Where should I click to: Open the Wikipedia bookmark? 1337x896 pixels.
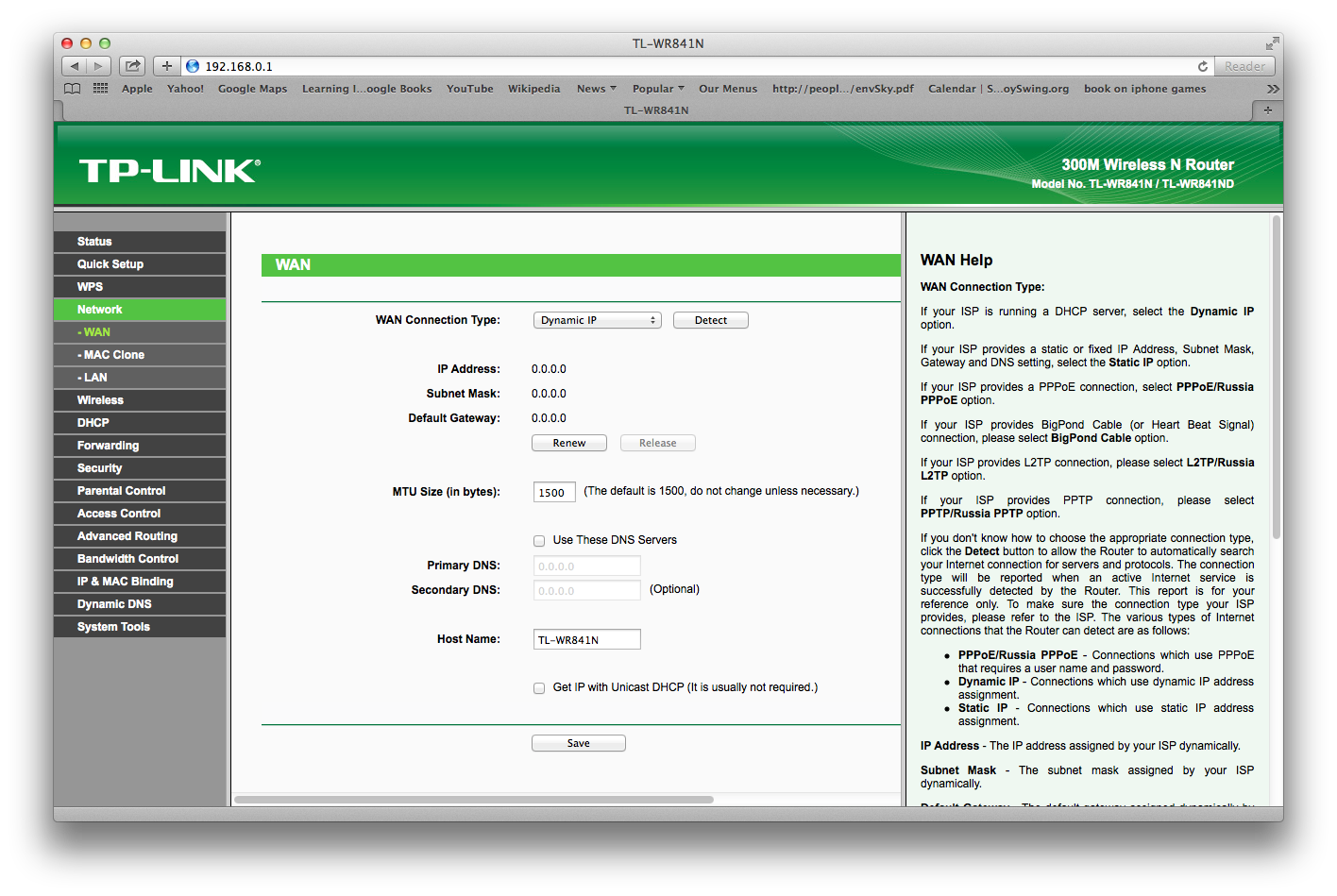533,89
